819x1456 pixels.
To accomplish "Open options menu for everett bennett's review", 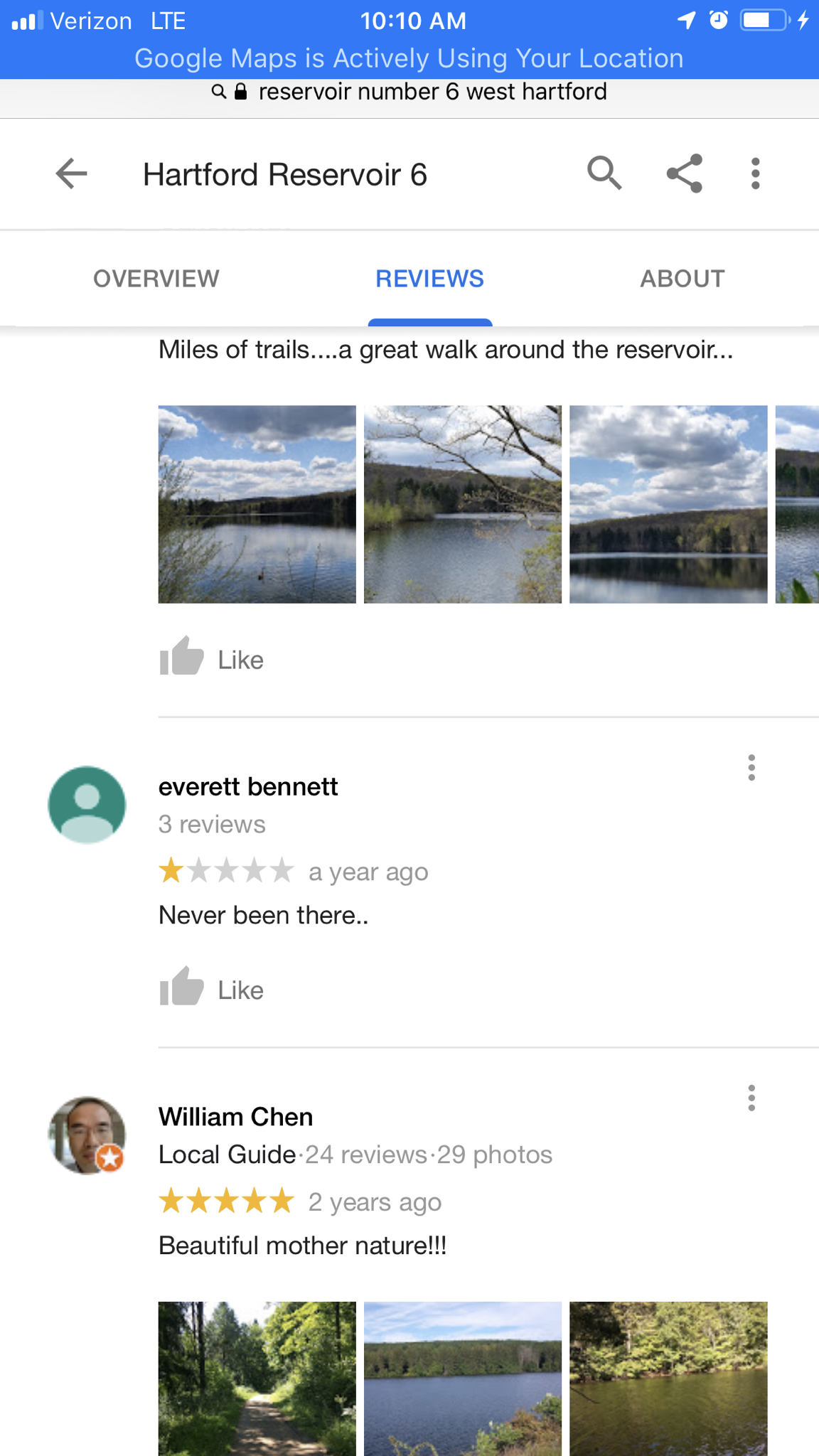I will (751, 768).
